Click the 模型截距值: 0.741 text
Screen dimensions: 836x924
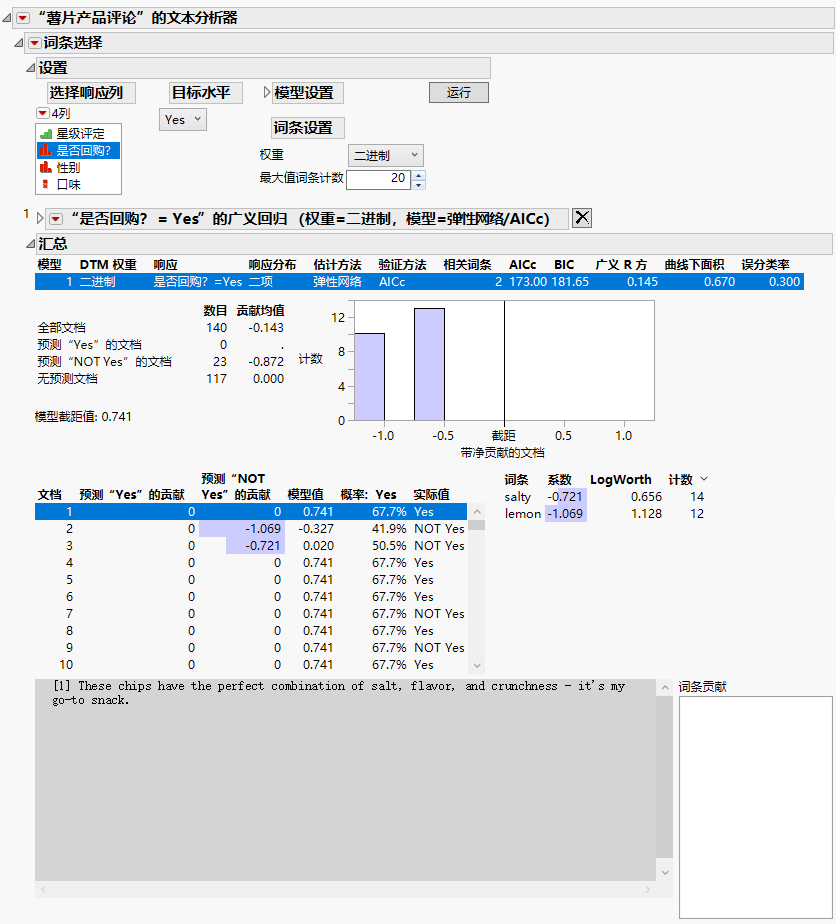83,417
